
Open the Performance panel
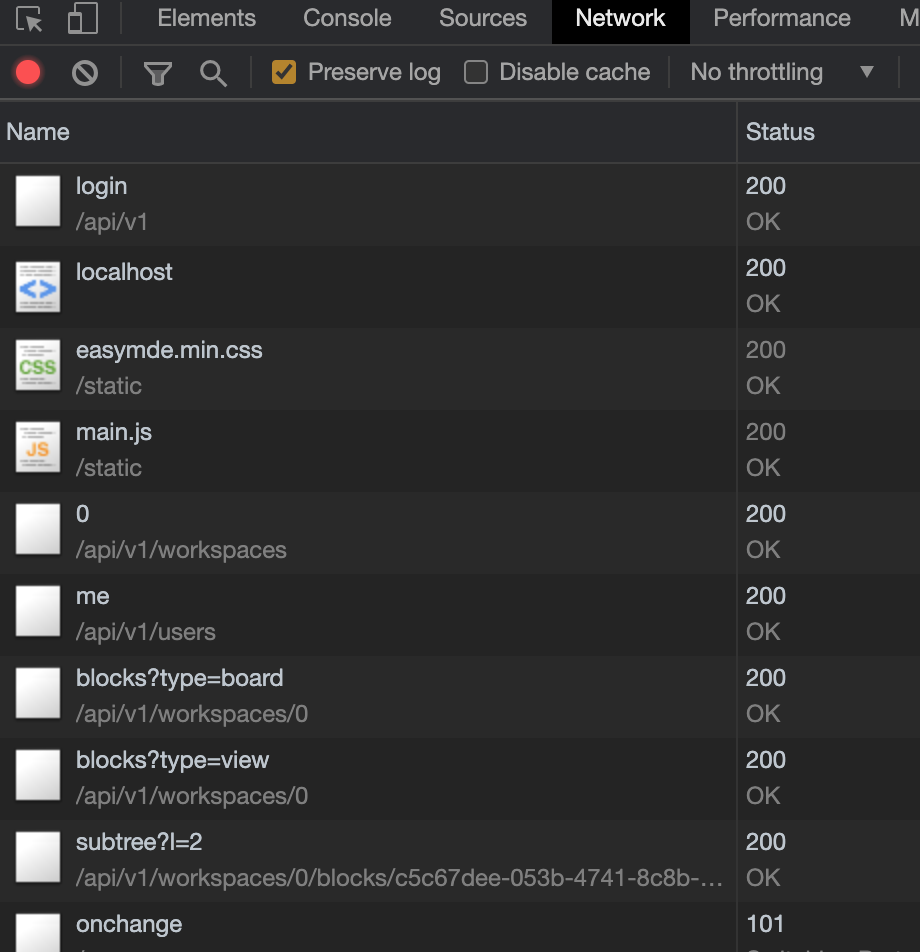pyautogui.click(x=781, y=18)
